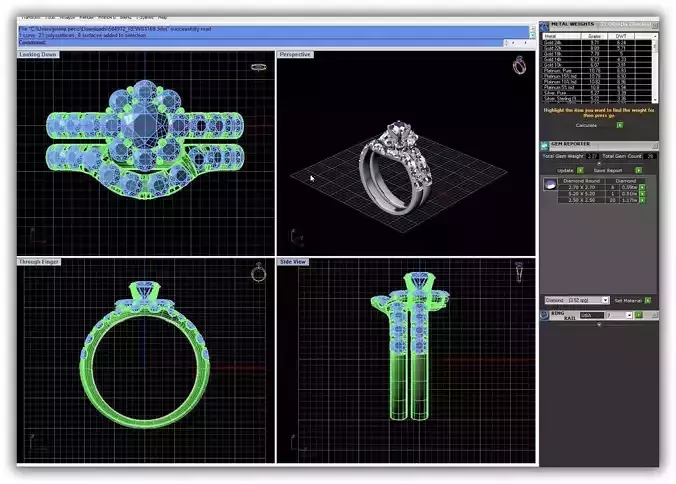Viewport: 676px width, 484px height.
Task: Collapse arrow below Total Gem Weight row
Action: (x=599, y=164)
